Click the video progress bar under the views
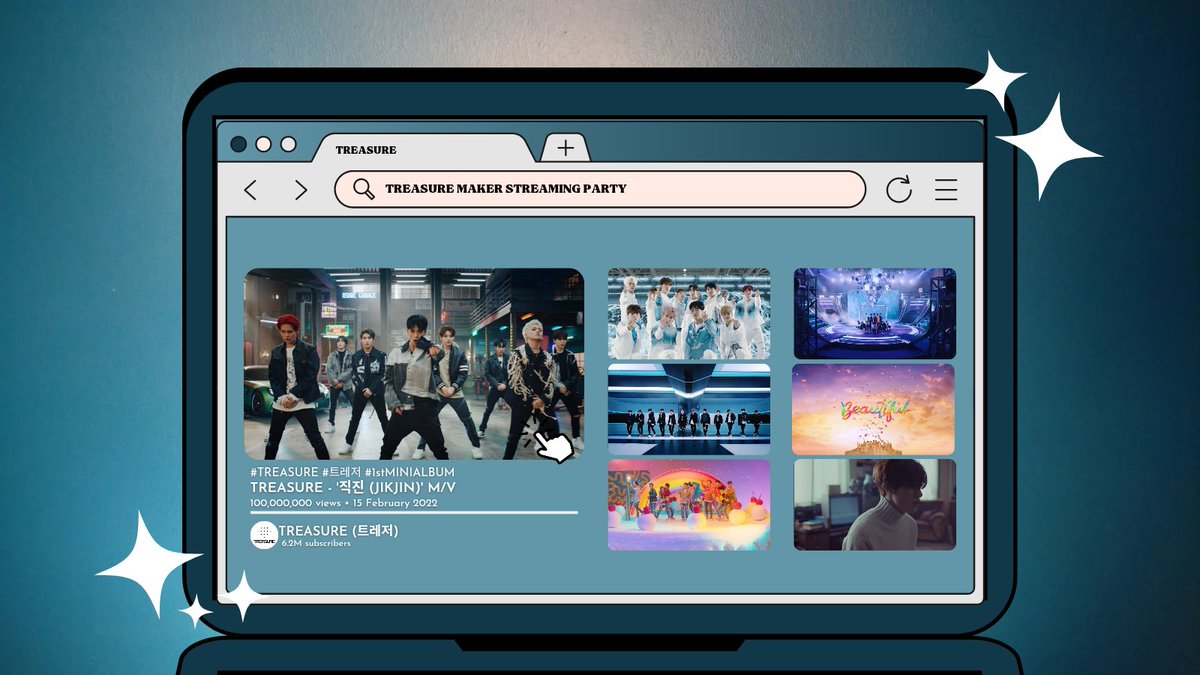This screenshot has width=1200, height=675. pyautogui.click(x=414, y=512)
